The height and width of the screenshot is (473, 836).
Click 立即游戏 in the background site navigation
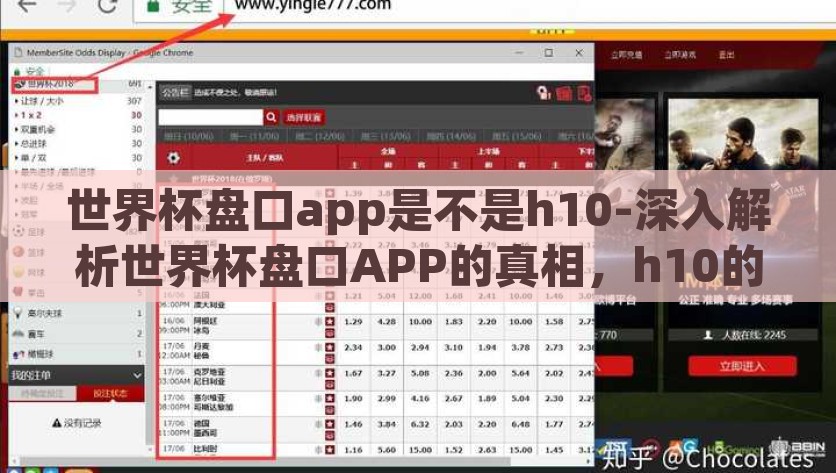pyautogui.click(x=680, y=55)
